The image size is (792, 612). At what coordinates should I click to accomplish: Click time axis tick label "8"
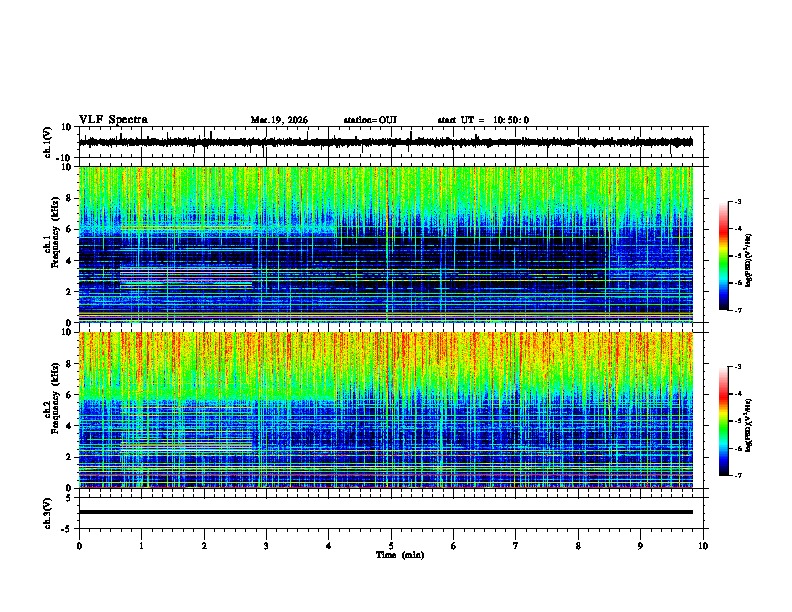click(578, 546)
